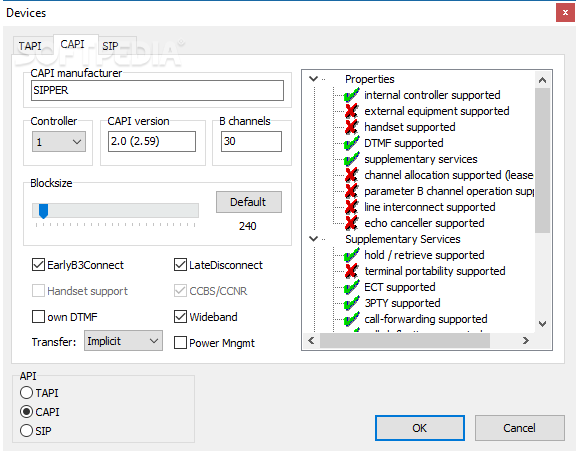Viewport: 576px width, 451px height.
Task: Toggle the EarlyB3Connect checkbox
Action: (38, 265)
